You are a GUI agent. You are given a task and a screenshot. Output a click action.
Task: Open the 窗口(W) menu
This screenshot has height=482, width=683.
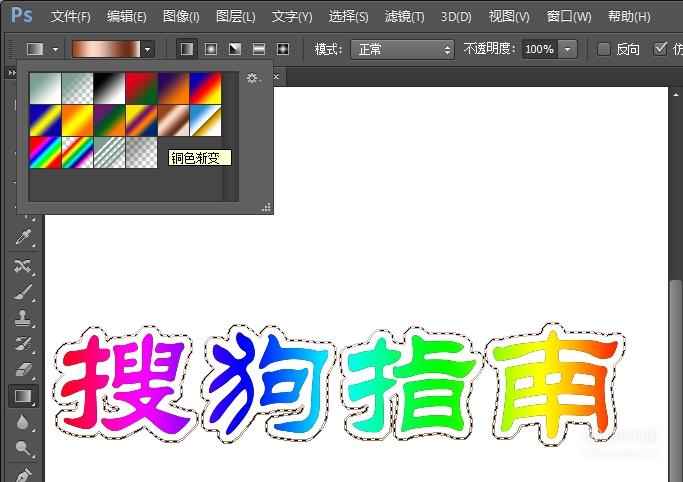569,17
